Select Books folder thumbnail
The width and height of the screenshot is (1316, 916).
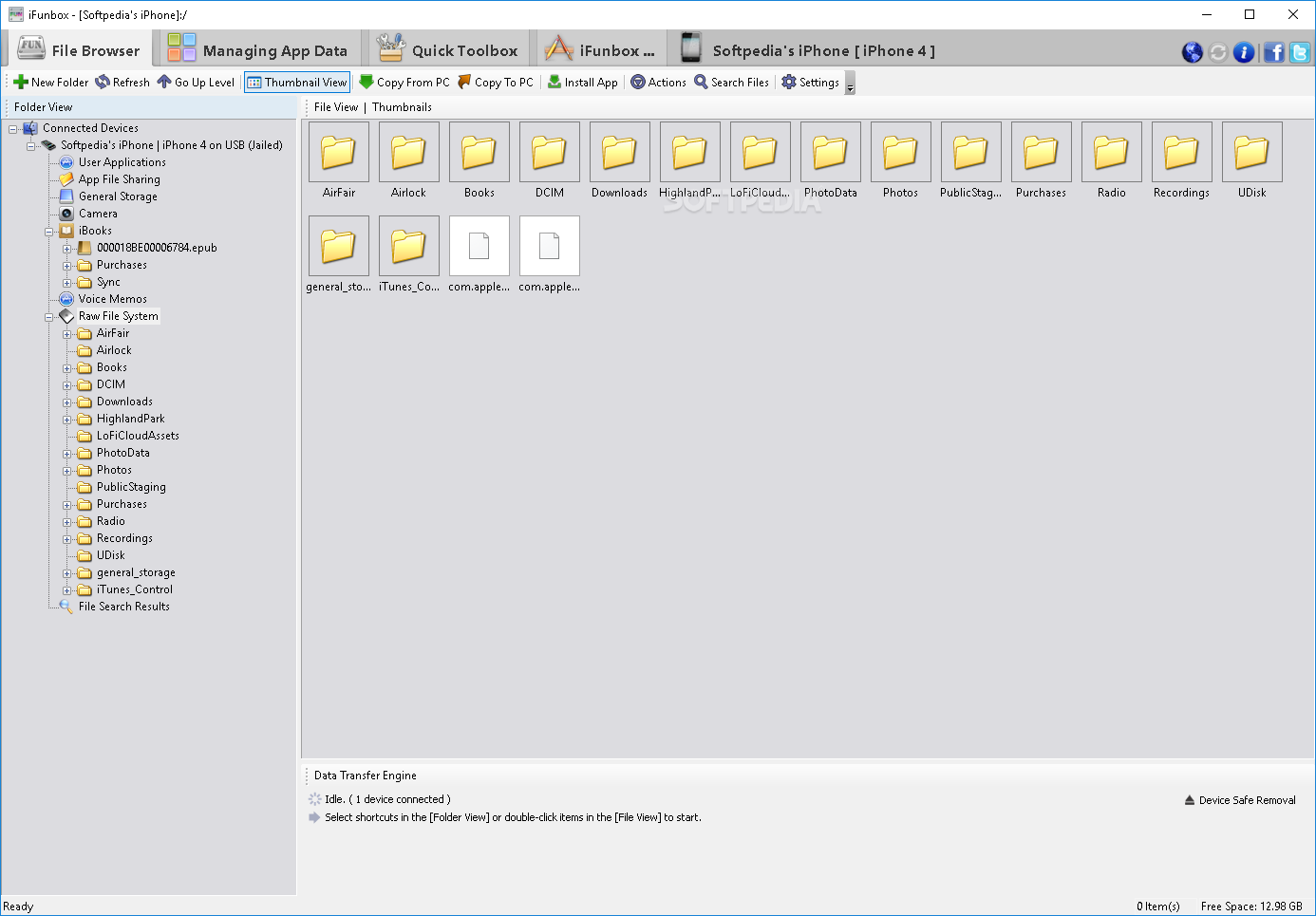[x=479, y=152]
